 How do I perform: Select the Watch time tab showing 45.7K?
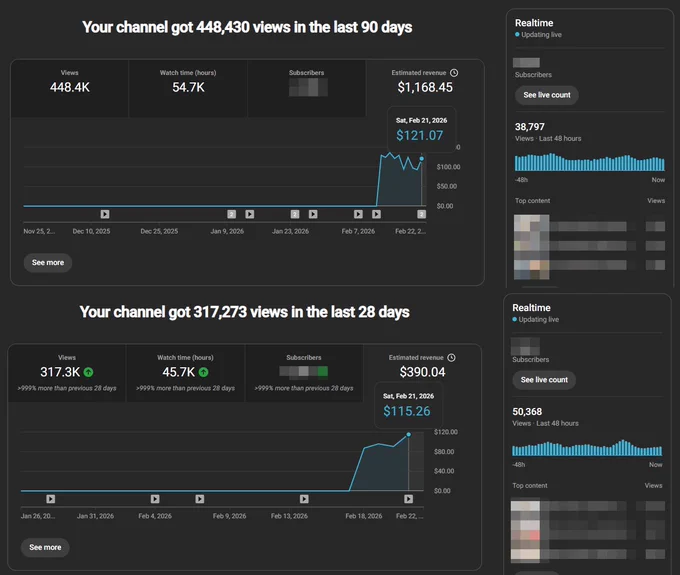click(185, 373)
